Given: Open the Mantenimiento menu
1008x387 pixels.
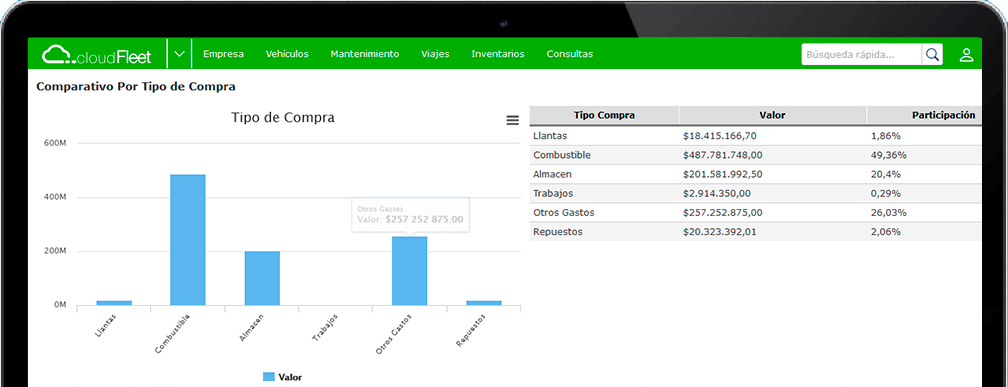Looking at the screenshot, I should [365, 54].
